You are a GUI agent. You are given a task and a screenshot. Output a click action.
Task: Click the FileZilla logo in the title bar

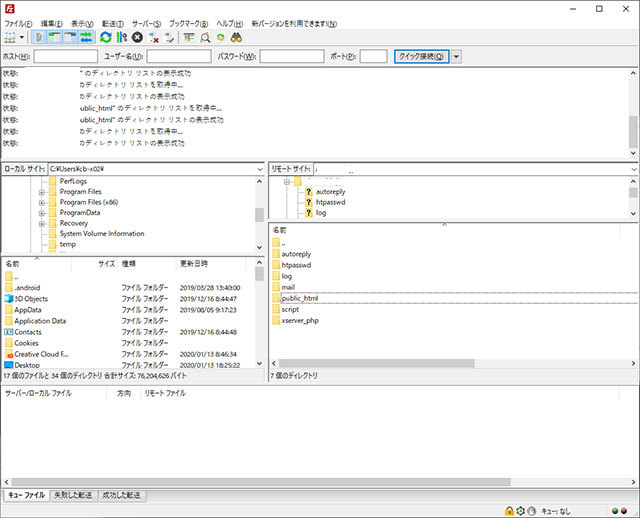click(9, 9)
